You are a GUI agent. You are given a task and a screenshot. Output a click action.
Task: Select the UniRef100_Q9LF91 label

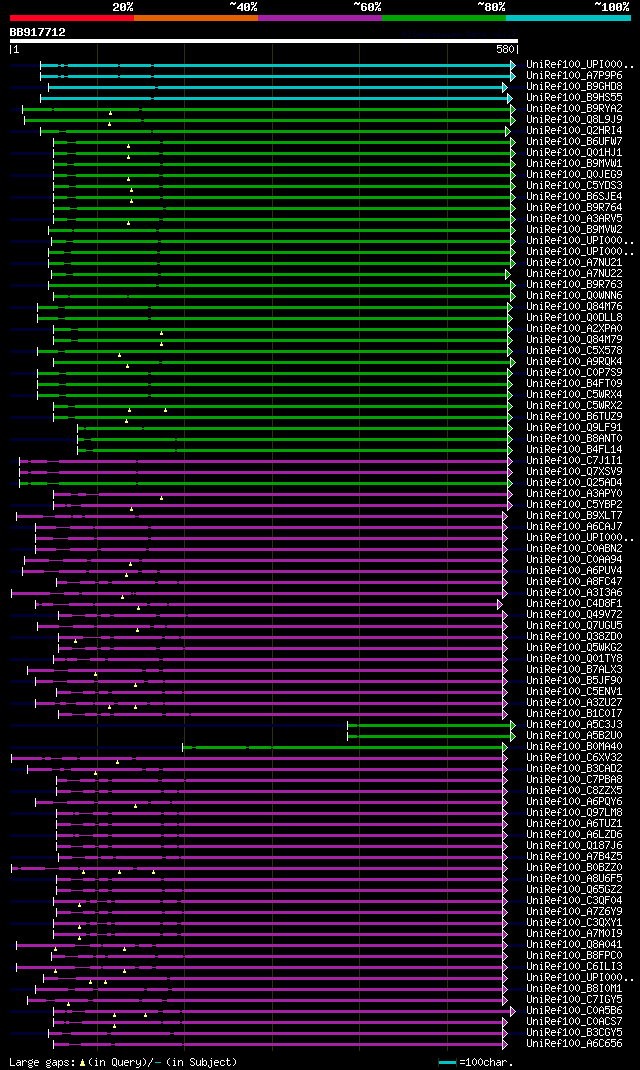(x=574, y=428)
